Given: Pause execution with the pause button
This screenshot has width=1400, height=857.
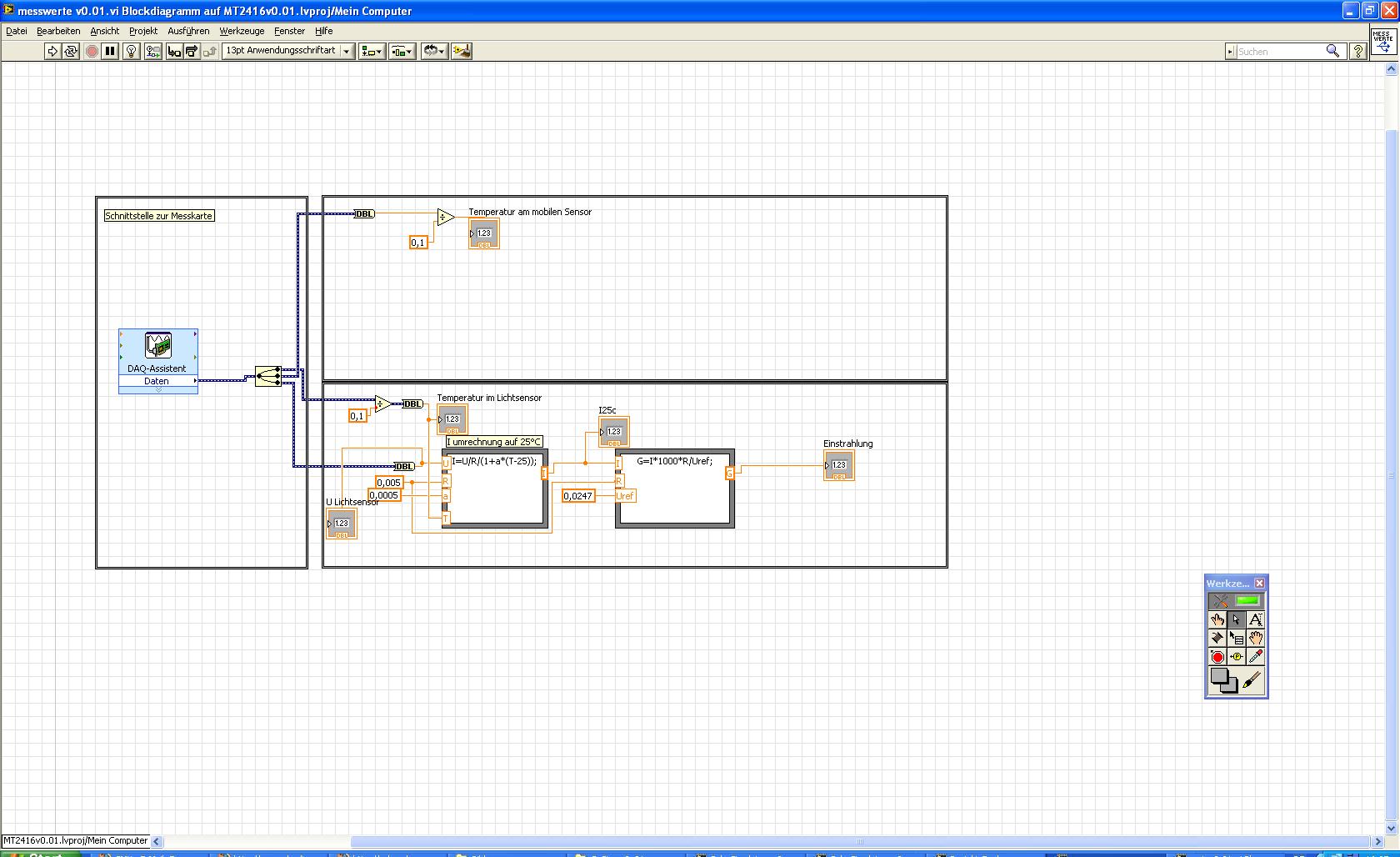Looking at the screenshot, I should pyautogui.click(x=110, y=51).
